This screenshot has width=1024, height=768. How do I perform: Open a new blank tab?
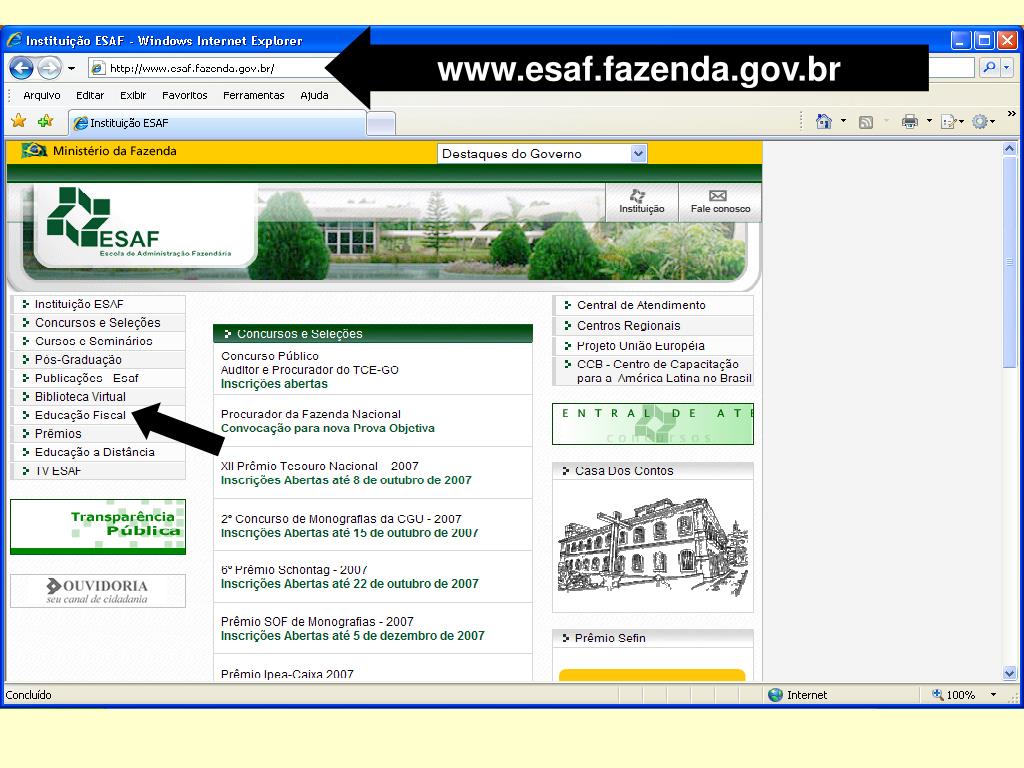(x=381, y=123)
